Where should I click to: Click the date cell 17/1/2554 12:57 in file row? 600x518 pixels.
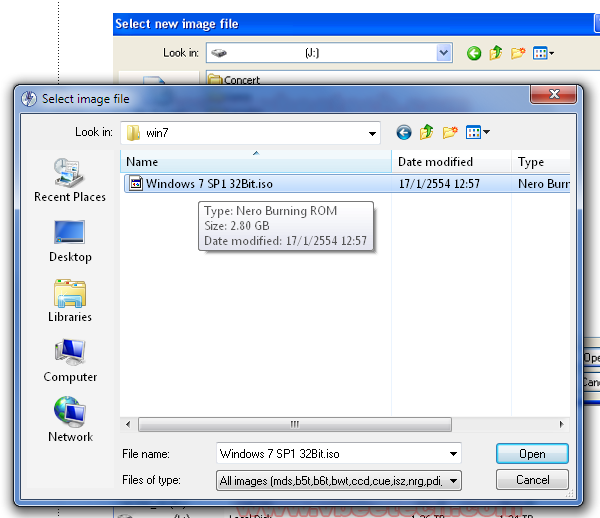tap(439, 184)
